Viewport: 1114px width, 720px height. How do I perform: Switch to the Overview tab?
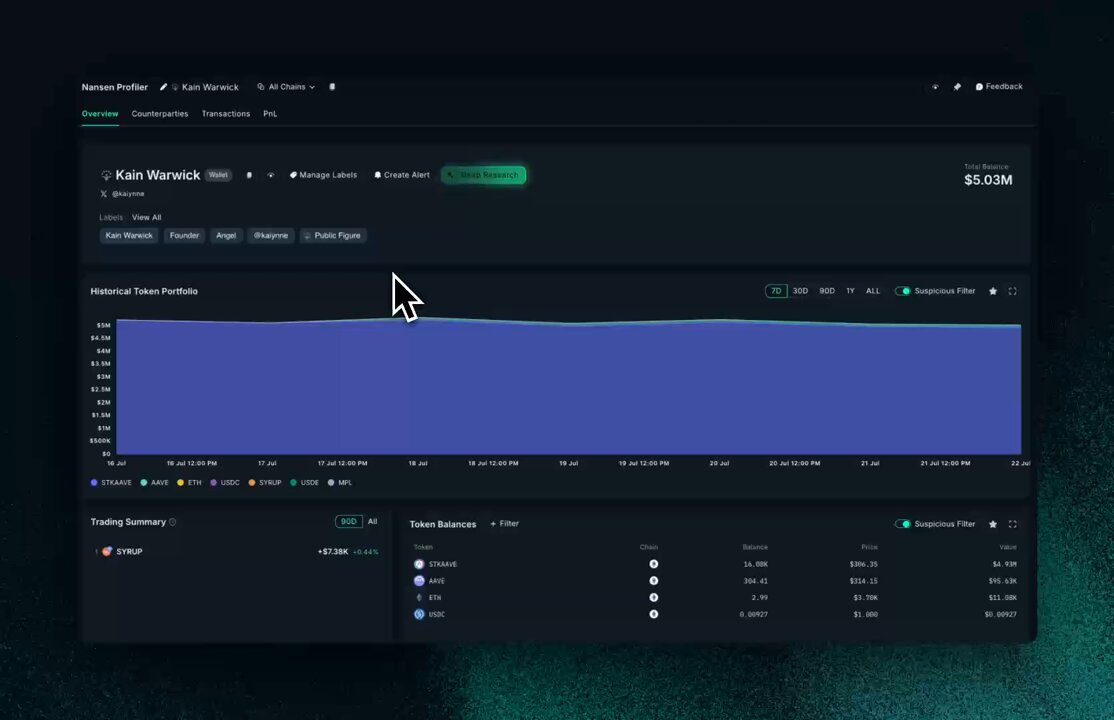pos(99,114)
